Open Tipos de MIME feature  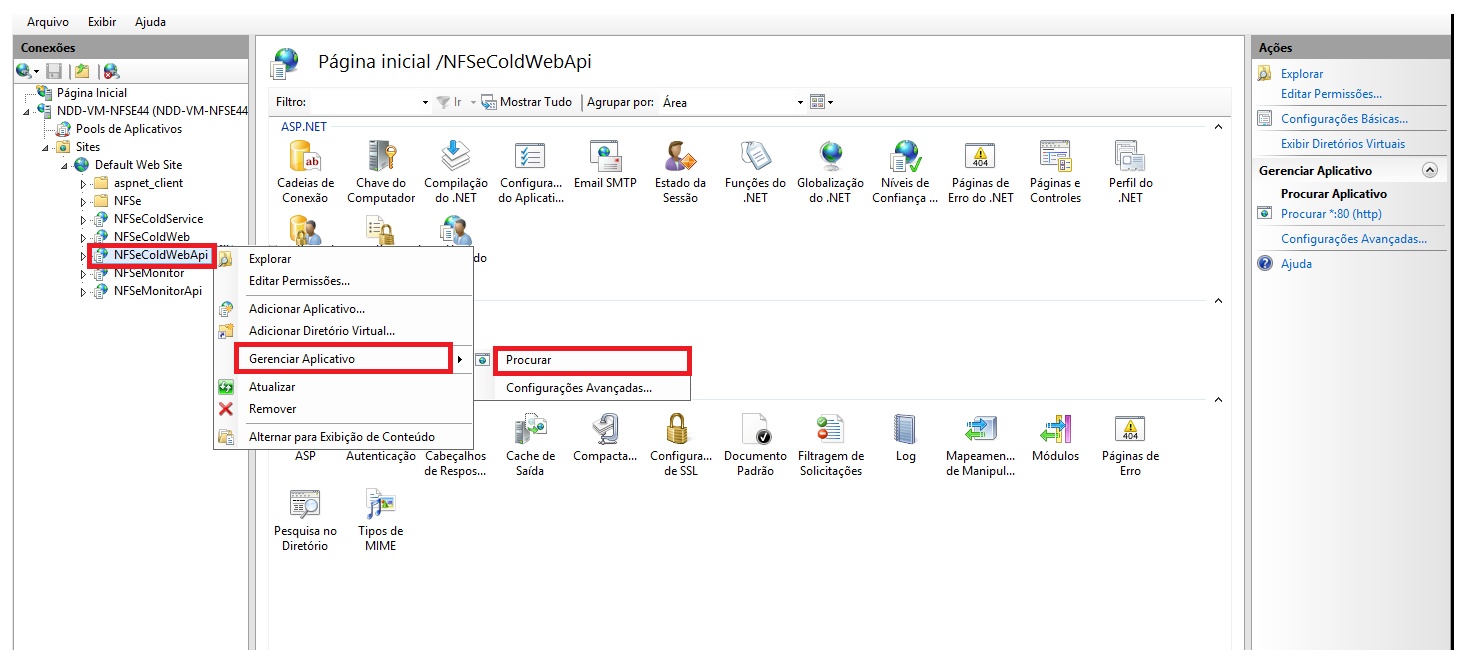(381, 520)
